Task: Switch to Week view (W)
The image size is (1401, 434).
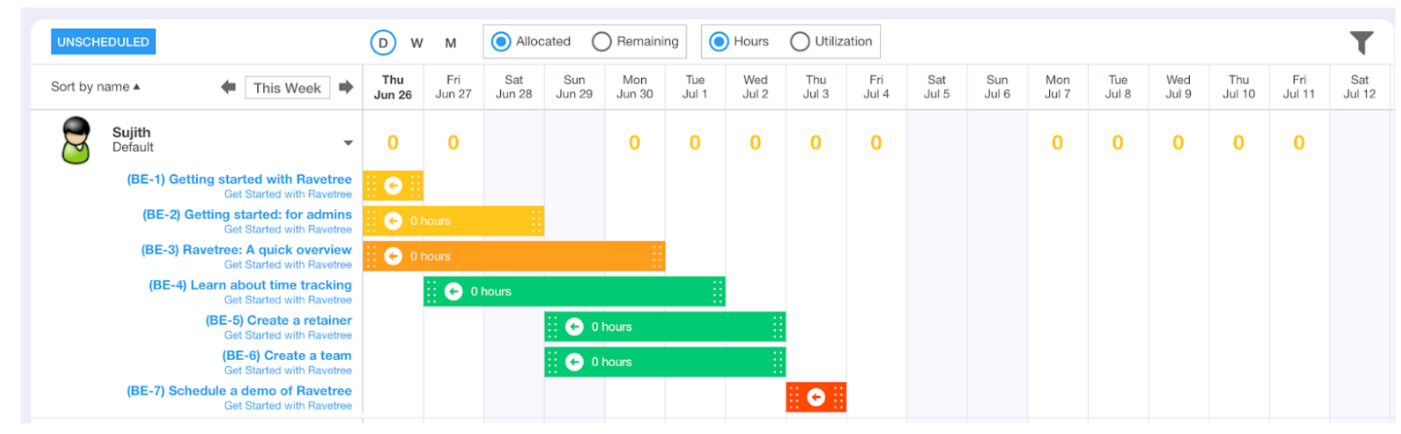Action: (x=417, y=43)
